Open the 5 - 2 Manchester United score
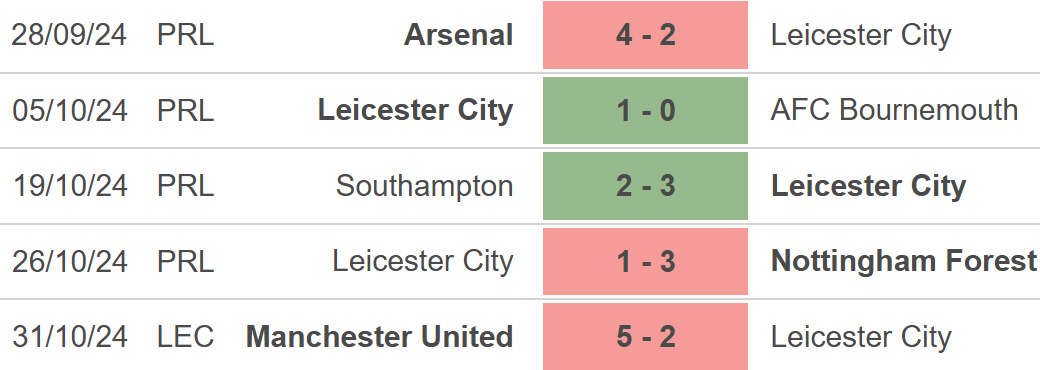This screenshot has width=1040, height=370. pyautogui.click(x=645, y=336)
